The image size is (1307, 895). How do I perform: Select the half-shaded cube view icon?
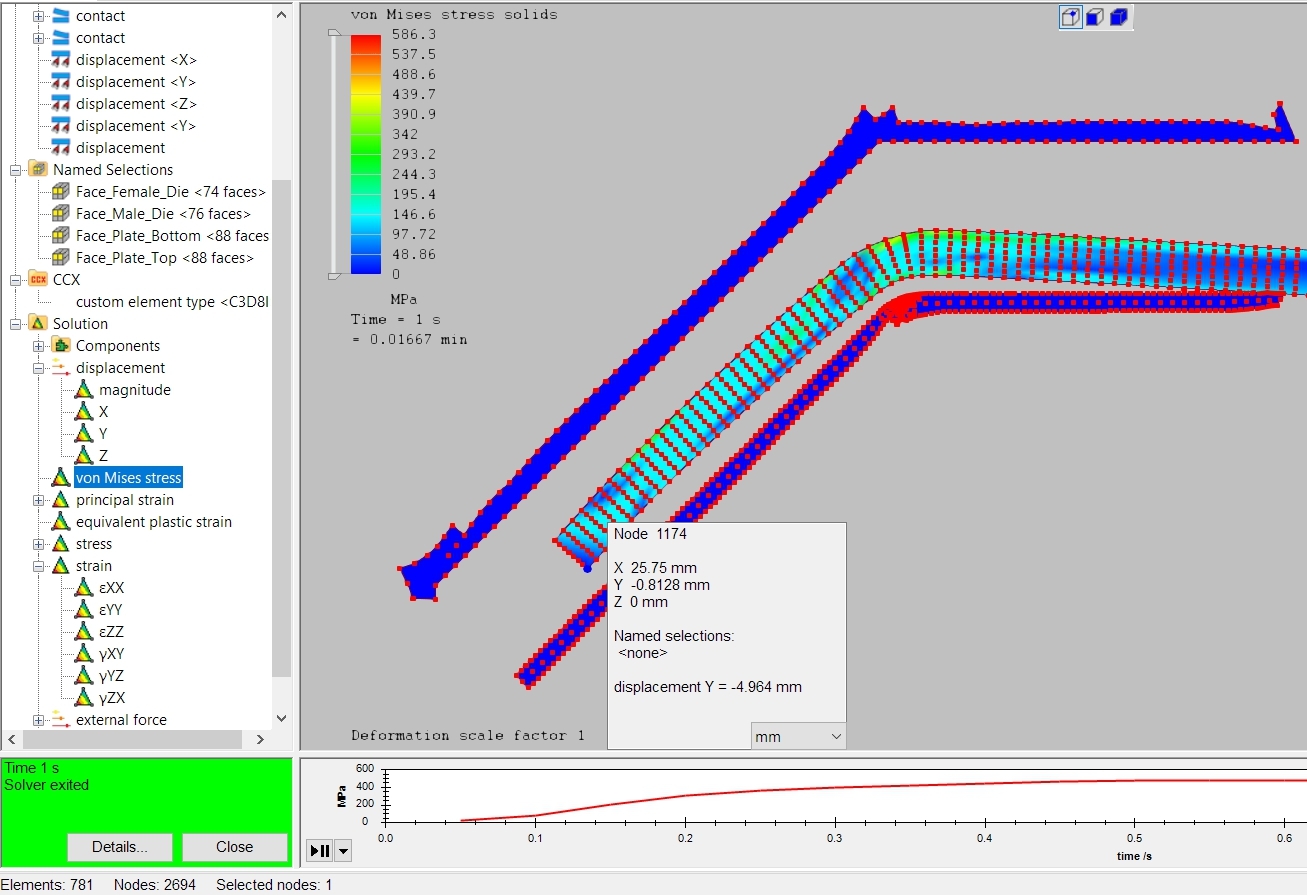pos(1095,17)
